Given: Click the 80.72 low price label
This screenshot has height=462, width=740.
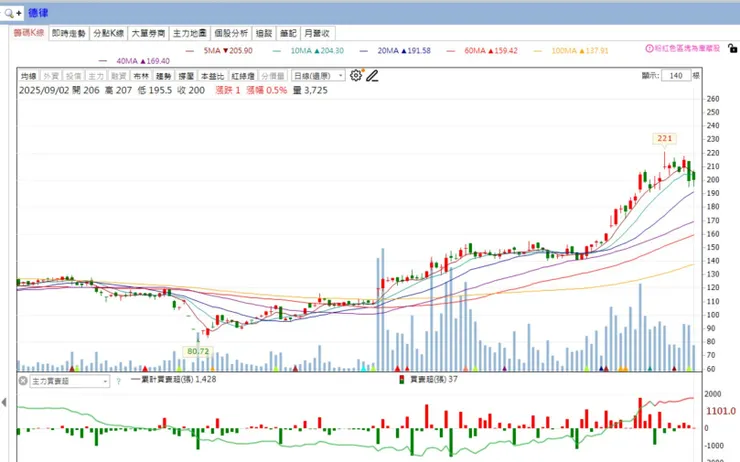Looking at the screenshot, I should tap(198, 351).
